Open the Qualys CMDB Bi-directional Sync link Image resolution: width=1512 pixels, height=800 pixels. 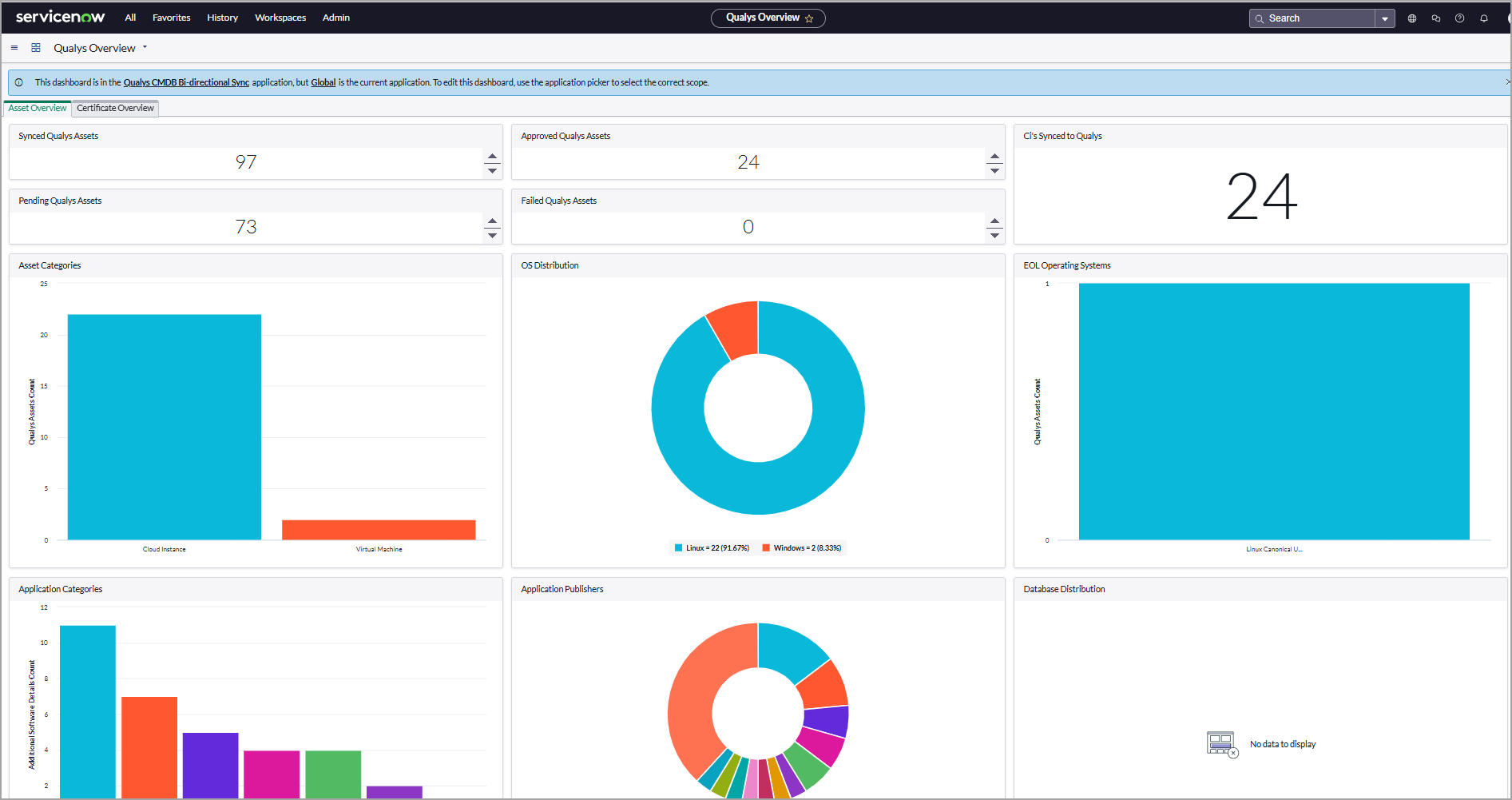click(x=186, y=82)
